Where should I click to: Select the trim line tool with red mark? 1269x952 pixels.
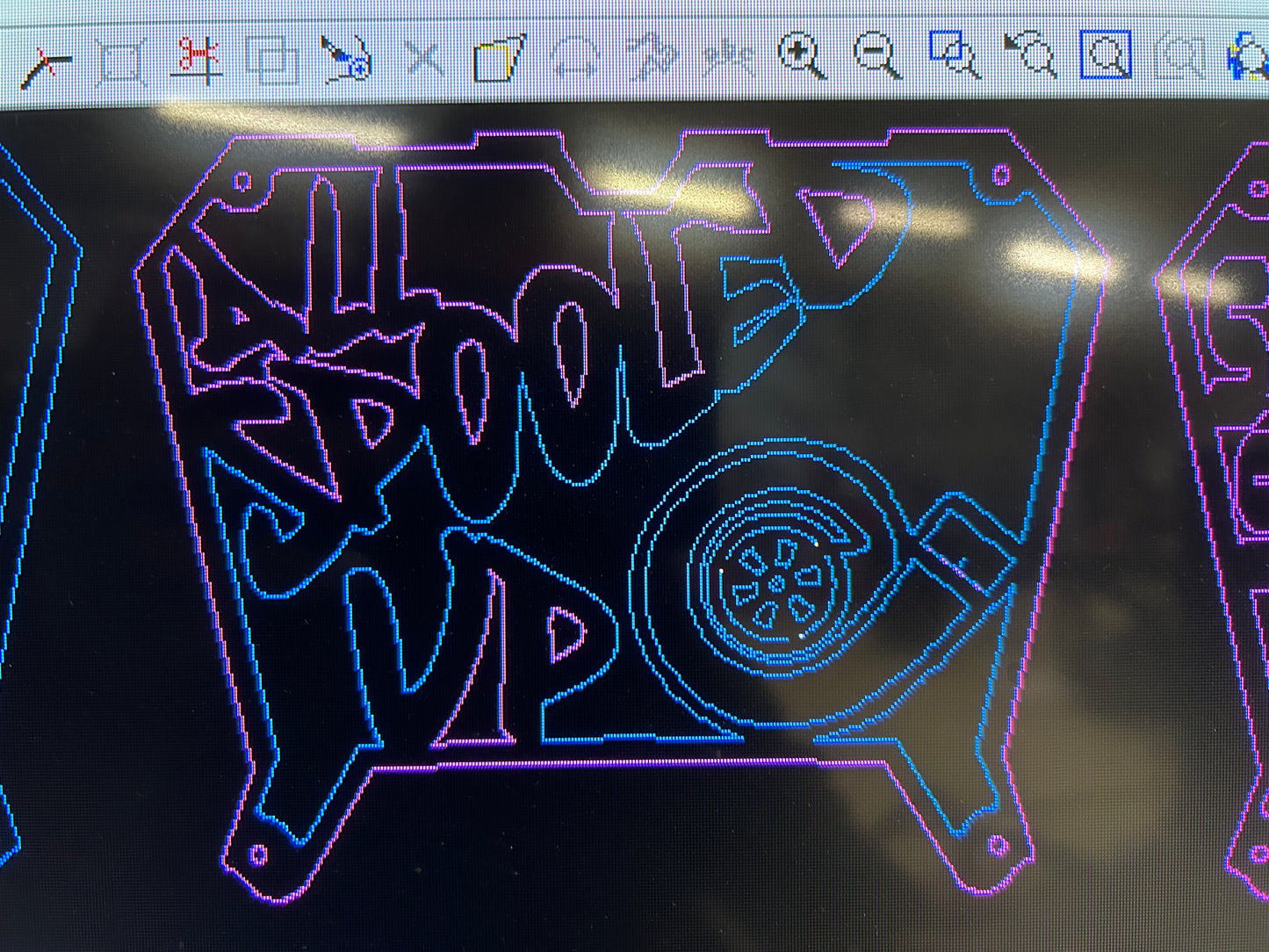[47, 67]
